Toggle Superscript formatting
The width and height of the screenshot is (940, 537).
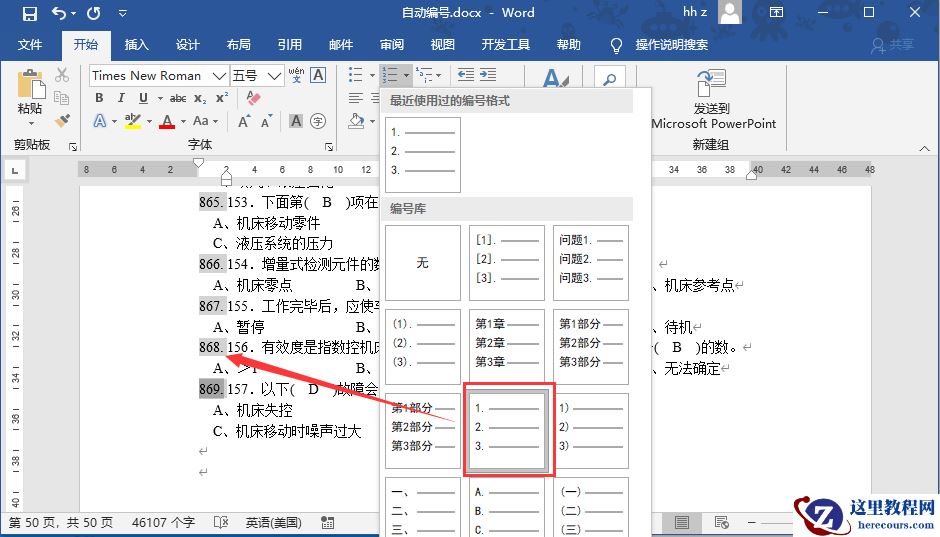(x=222, y=98)
